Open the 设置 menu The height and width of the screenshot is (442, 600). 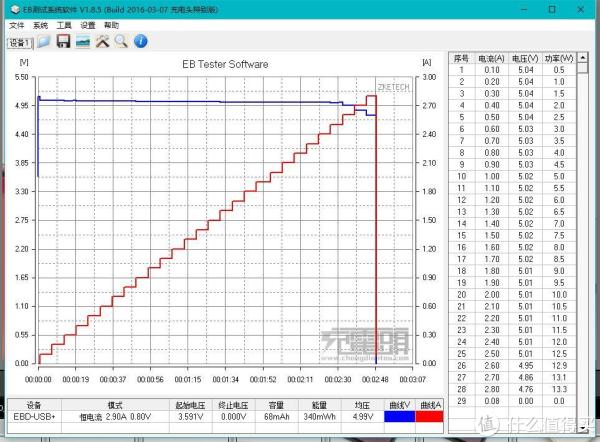click(x=88, y=25)
